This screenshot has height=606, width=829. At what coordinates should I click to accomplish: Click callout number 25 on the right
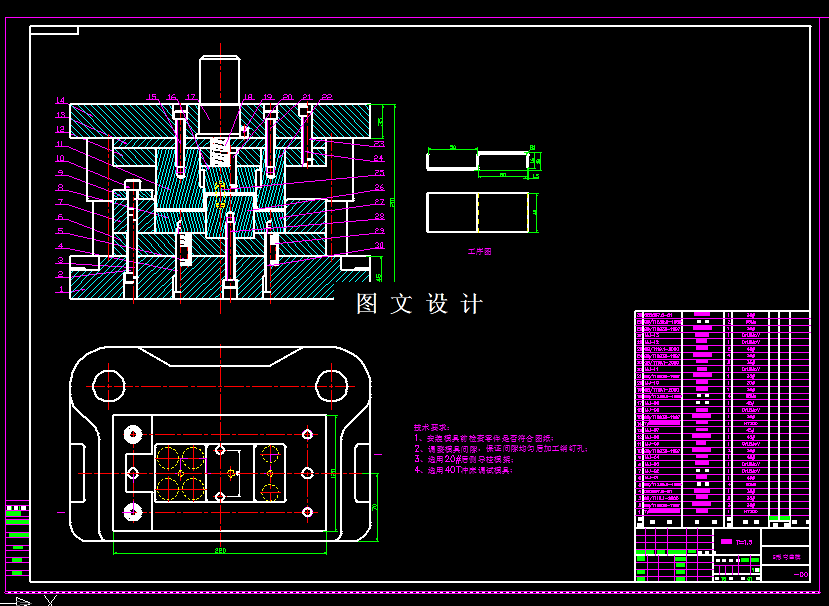pos(380,173)
